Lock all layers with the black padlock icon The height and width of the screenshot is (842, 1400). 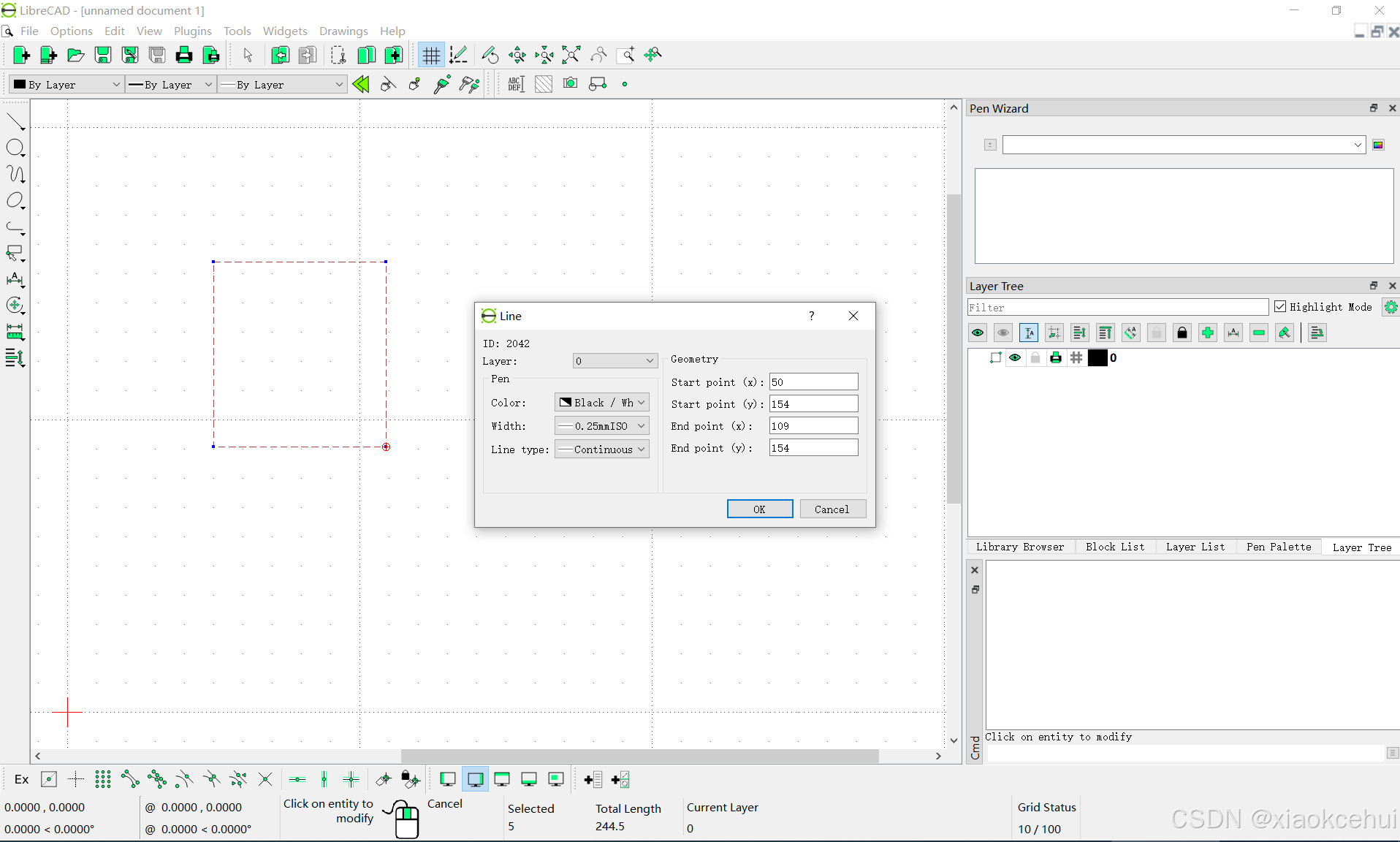(x=1182, y=333)
